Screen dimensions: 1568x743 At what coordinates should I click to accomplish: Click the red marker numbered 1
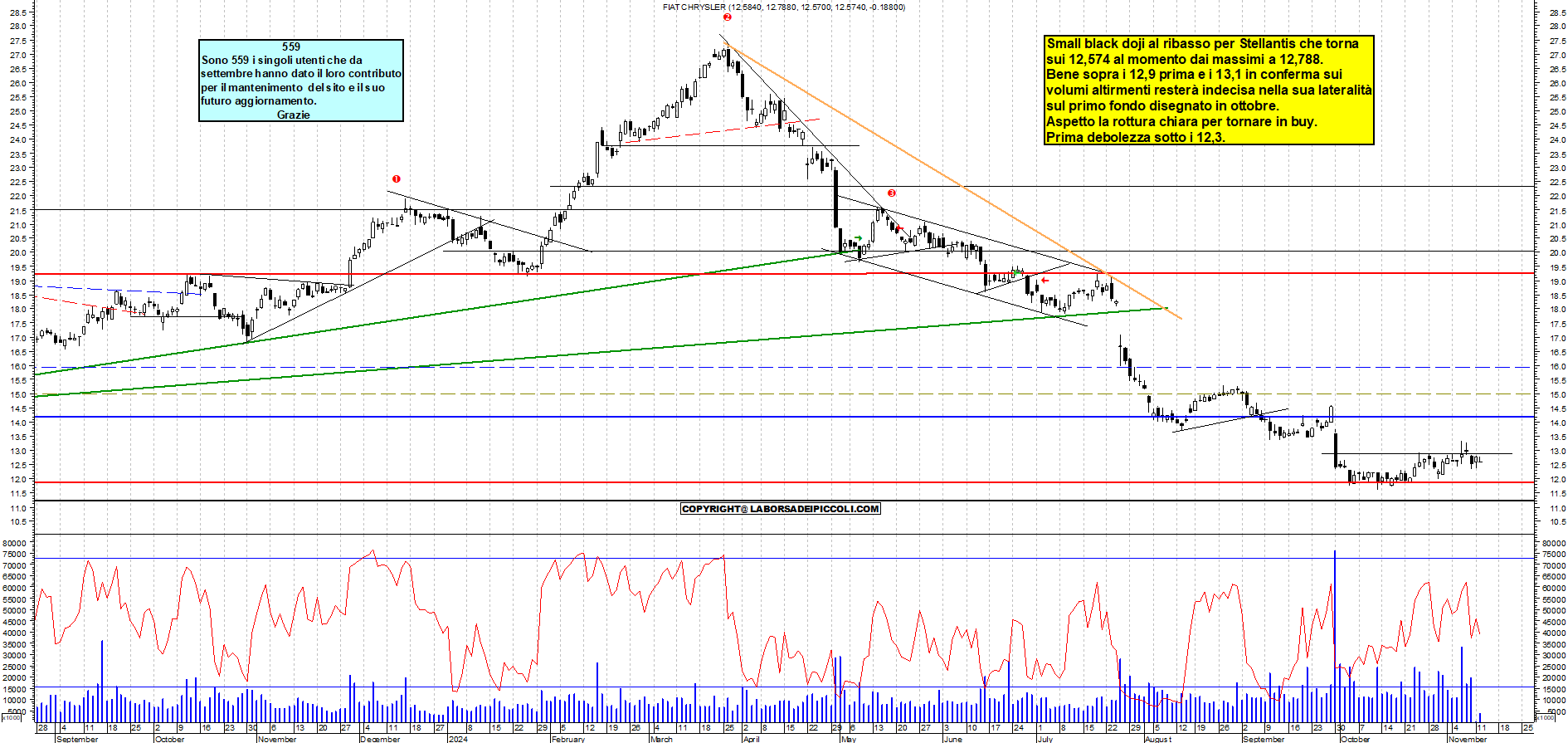click(397, 178)
